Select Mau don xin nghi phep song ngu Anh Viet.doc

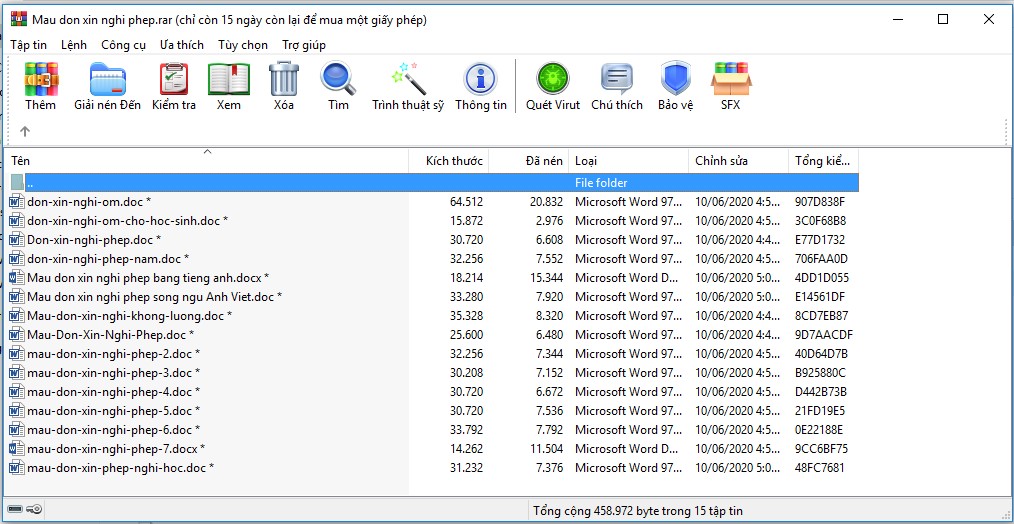click(x=434, y=297)
